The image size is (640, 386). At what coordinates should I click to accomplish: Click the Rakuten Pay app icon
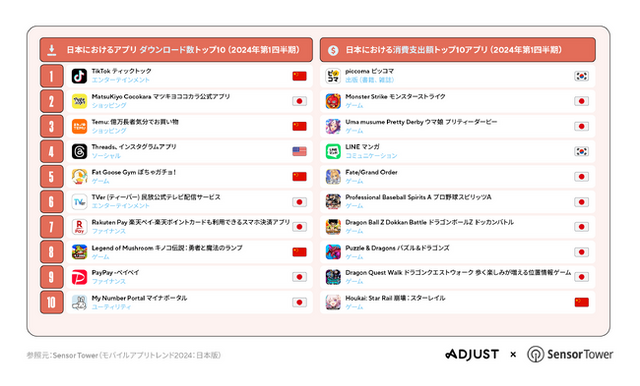pyautogui.click(x=79, y=227)
